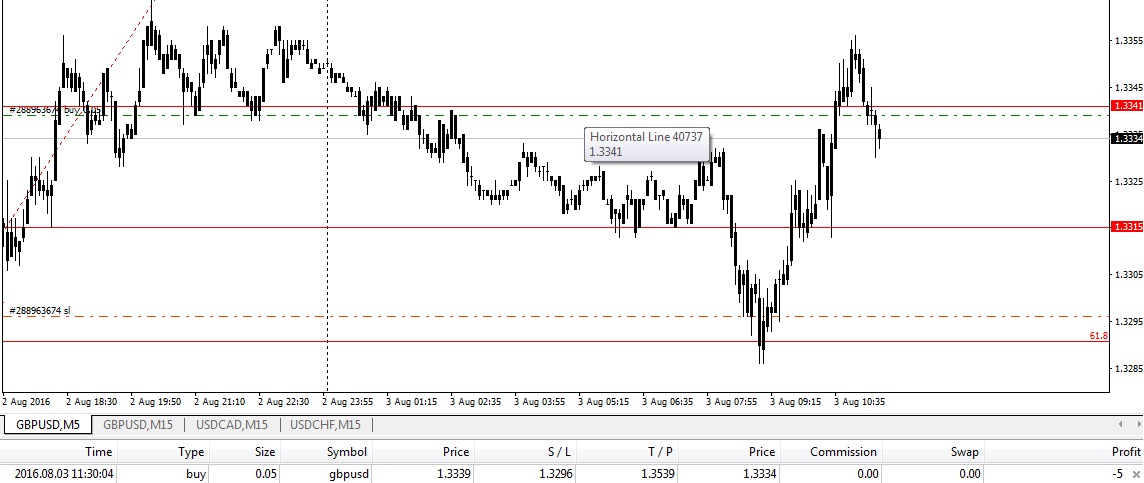This screenshot has width=1144, height=483.
Task: Sort orders by Commission column header
Action: pyautogui.click(x=843, y=452)
